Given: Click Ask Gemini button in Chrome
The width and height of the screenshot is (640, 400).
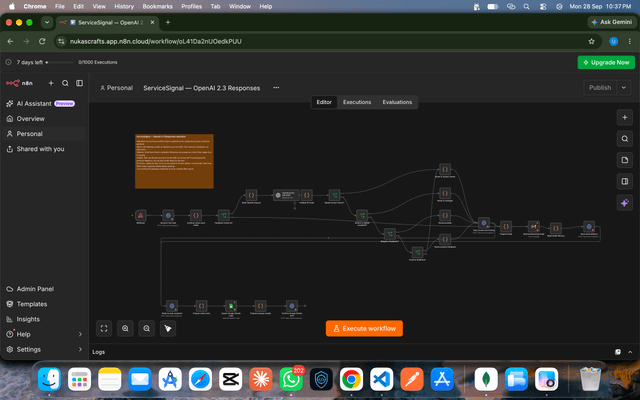Looking at the screenshot, I should point(611,22).
